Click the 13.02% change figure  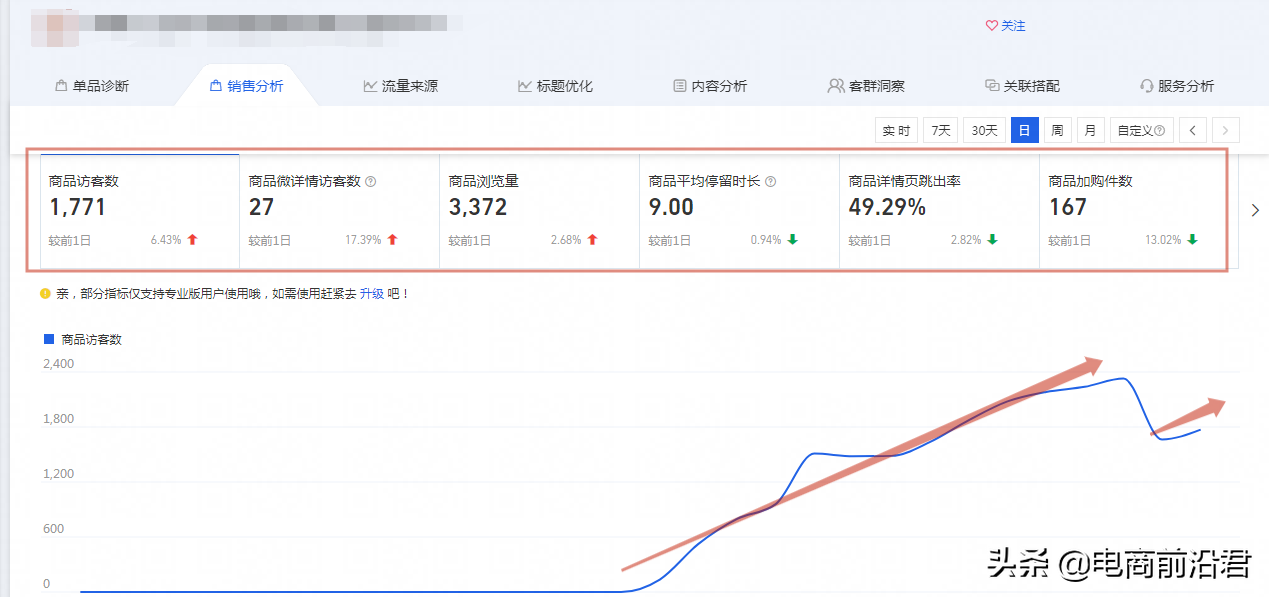[x=1164, y=240]
